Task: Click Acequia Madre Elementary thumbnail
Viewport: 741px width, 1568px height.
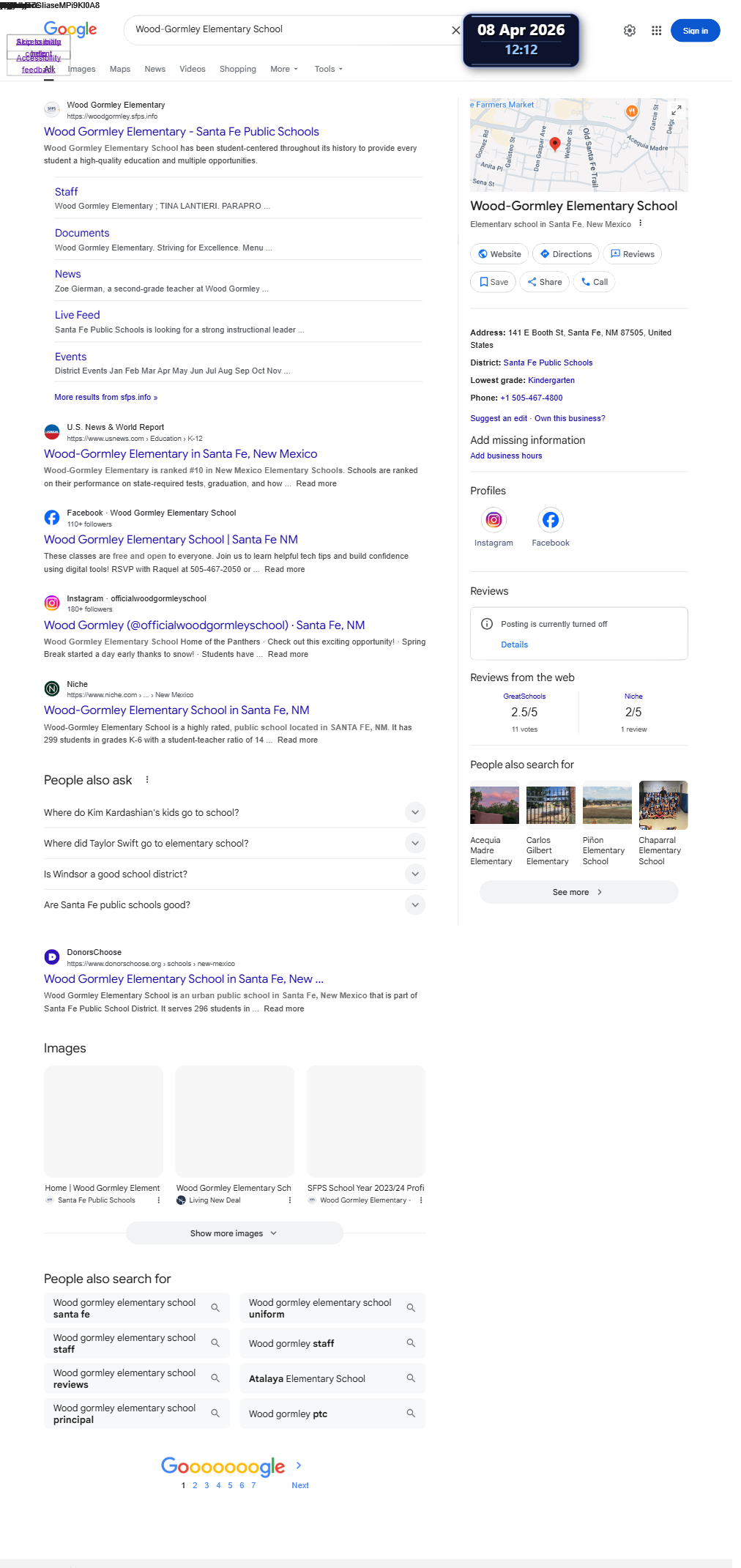Action: click(494, 805)
